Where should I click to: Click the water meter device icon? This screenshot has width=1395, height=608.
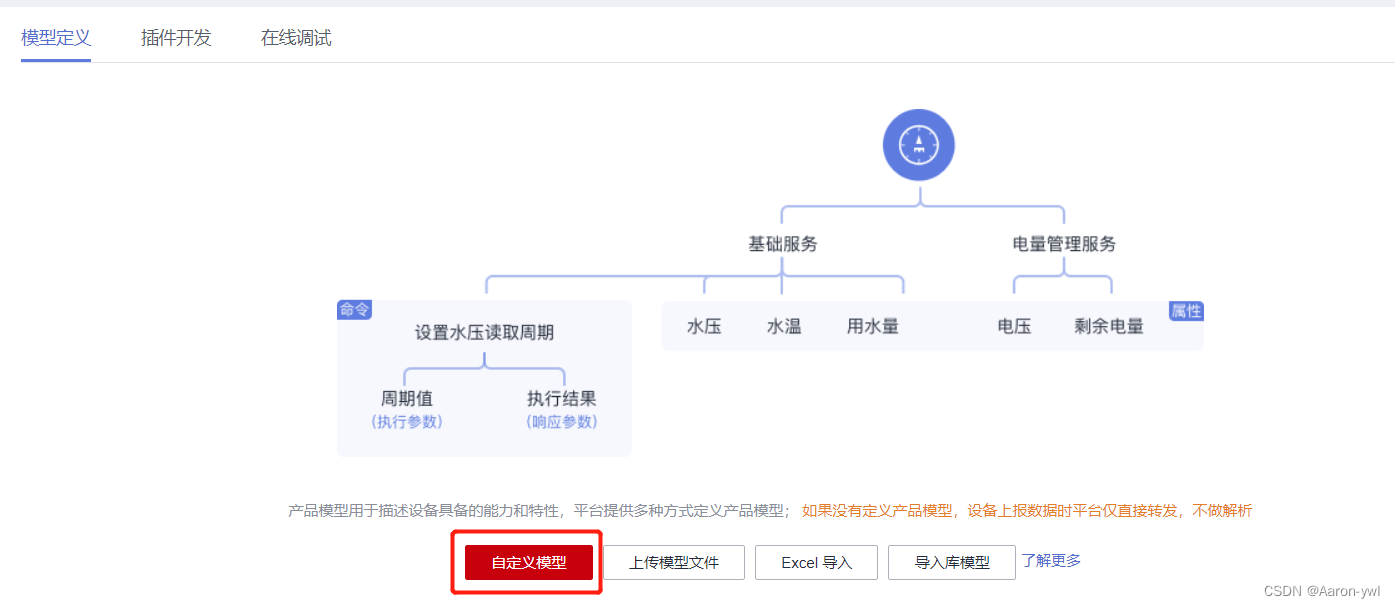pyautogui.click(x=918, y=144)
